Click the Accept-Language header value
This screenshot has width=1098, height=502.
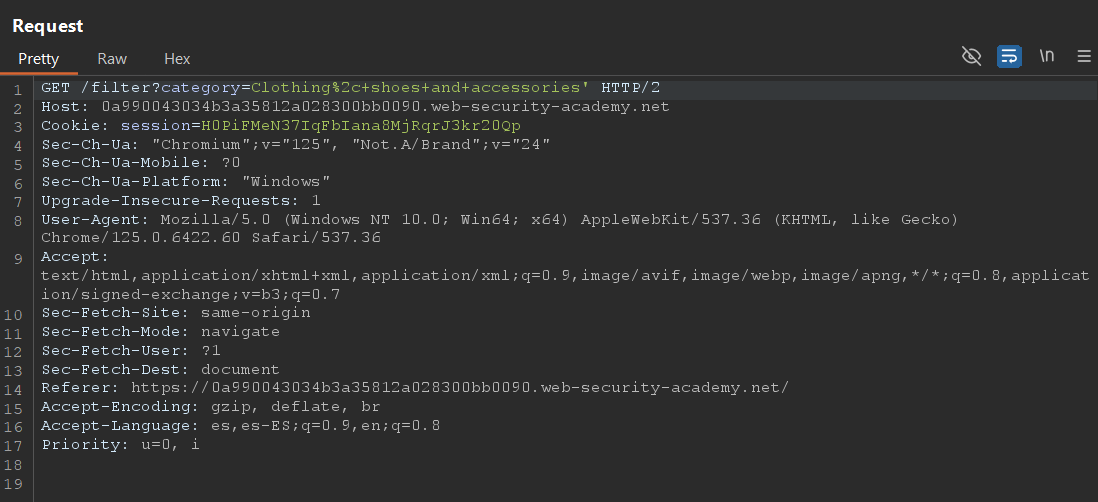point(326,426)
